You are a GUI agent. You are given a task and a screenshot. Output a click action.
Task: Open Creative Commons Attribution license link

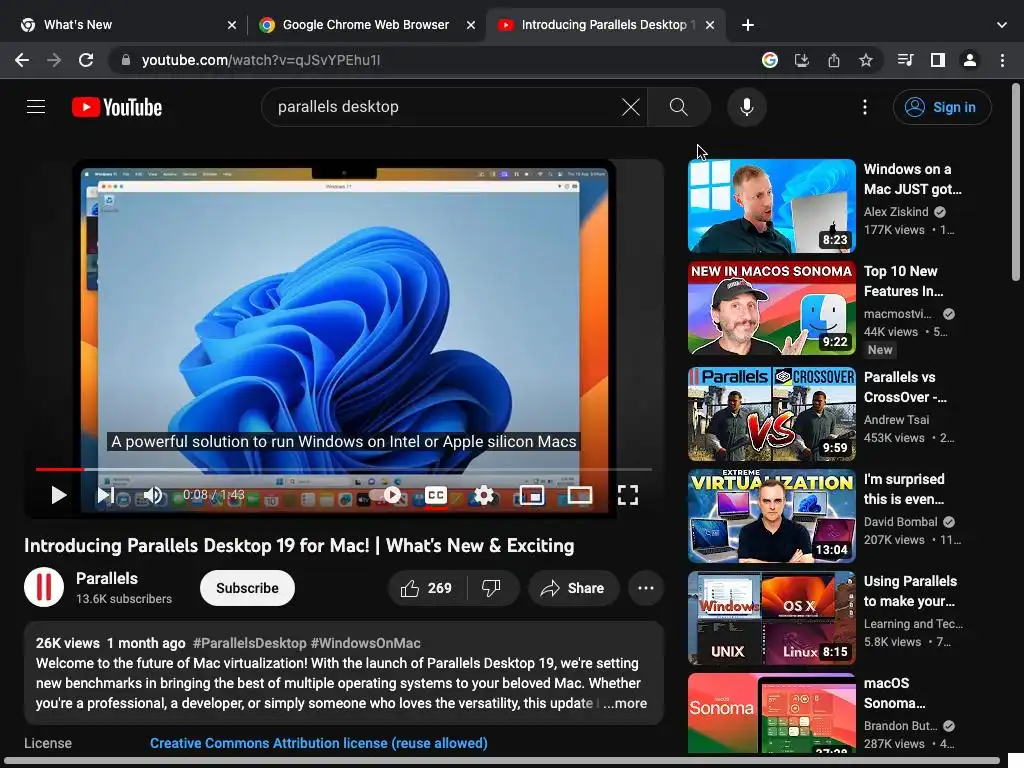[319, 743]
